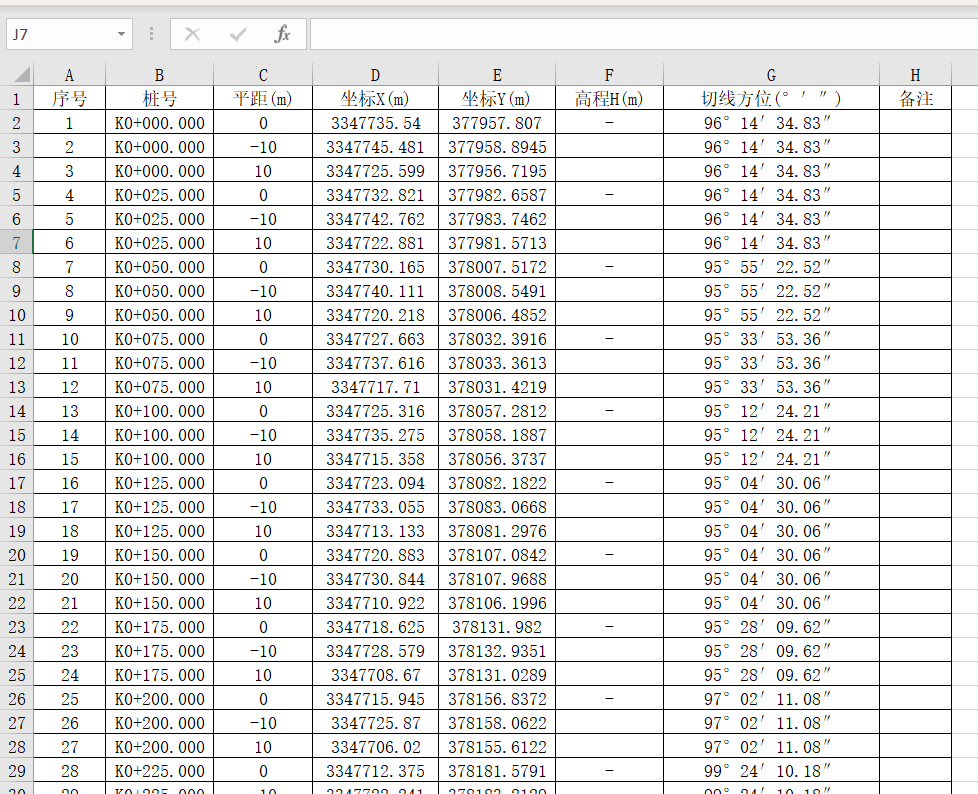Click the Select All corner triangle
The width and height of the screenshot is (978, 794).
tap(18, 75)
